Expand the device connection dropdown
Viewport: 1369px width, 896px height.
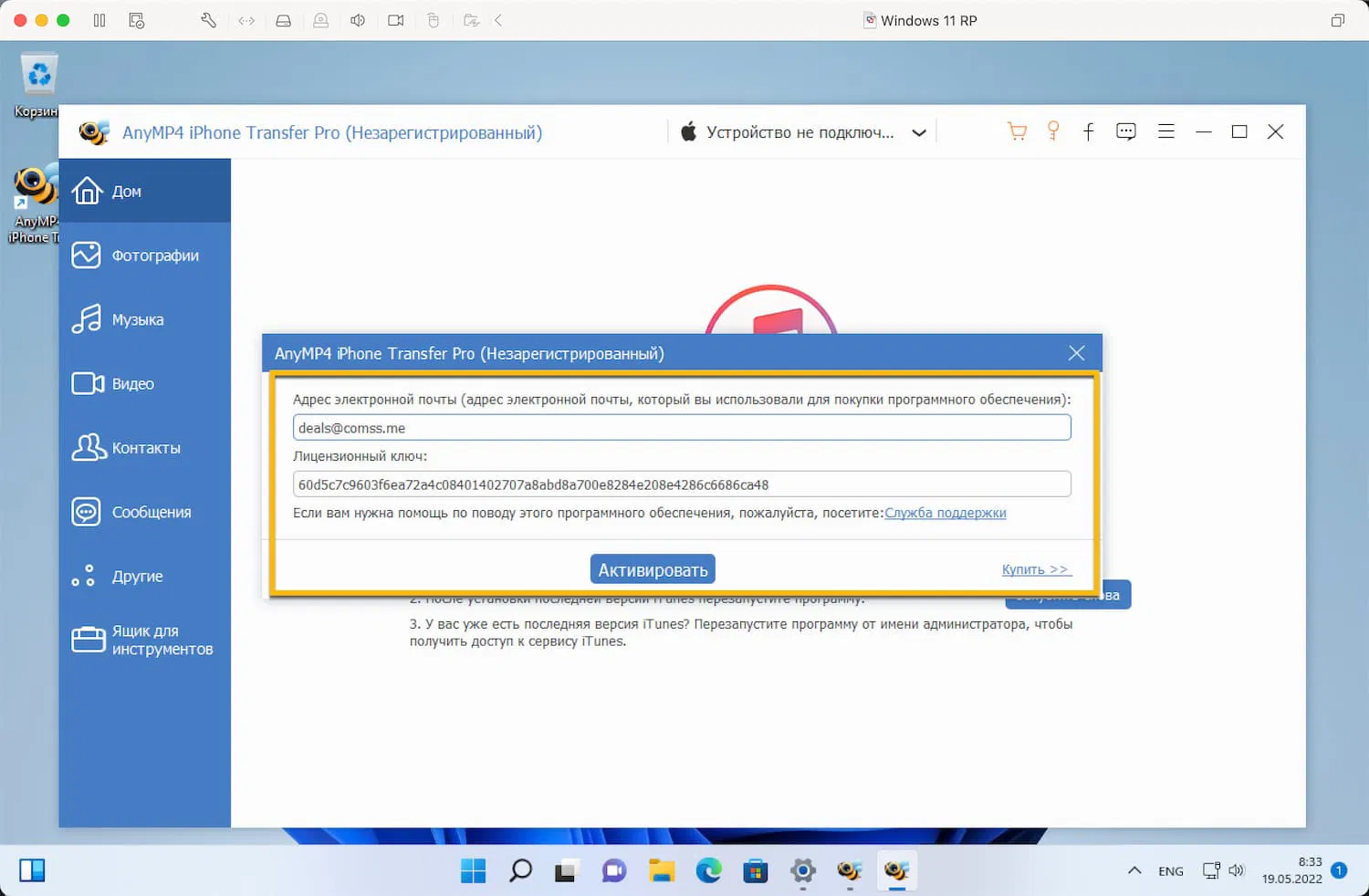click(919, 131)
